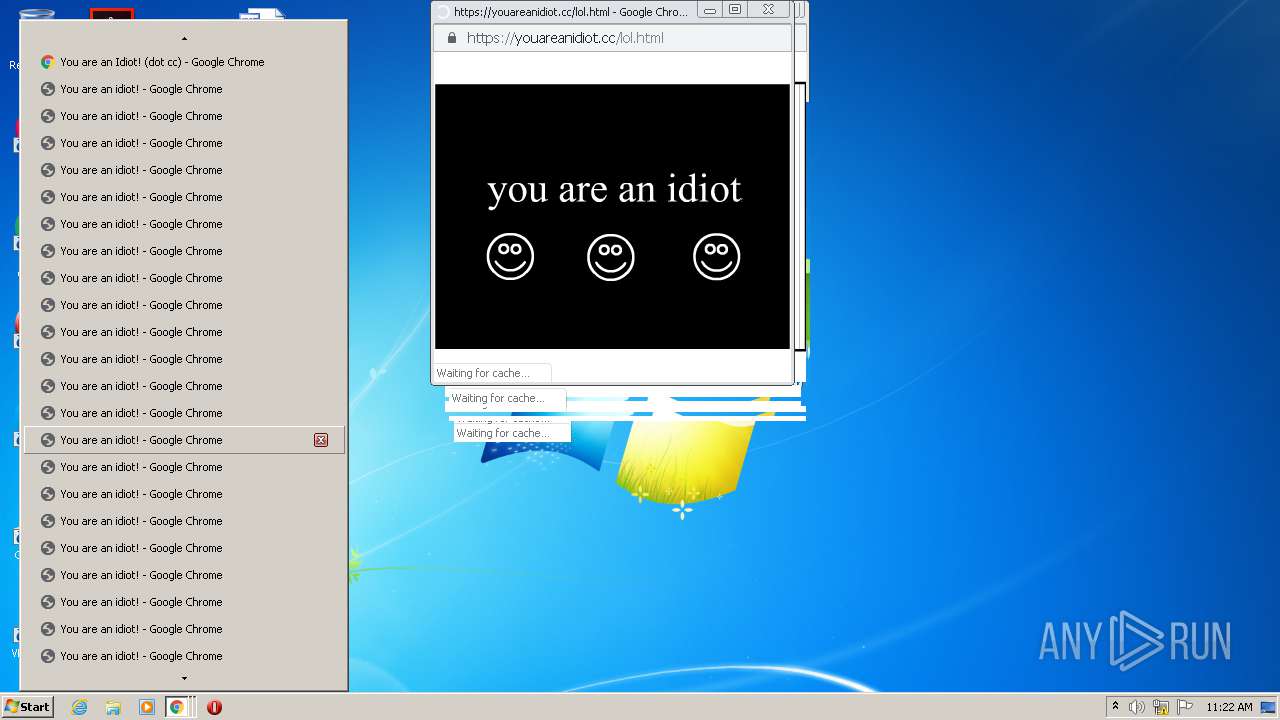
Task: Launch Internet Explorer from the taskbar
Action: point(80,707)
